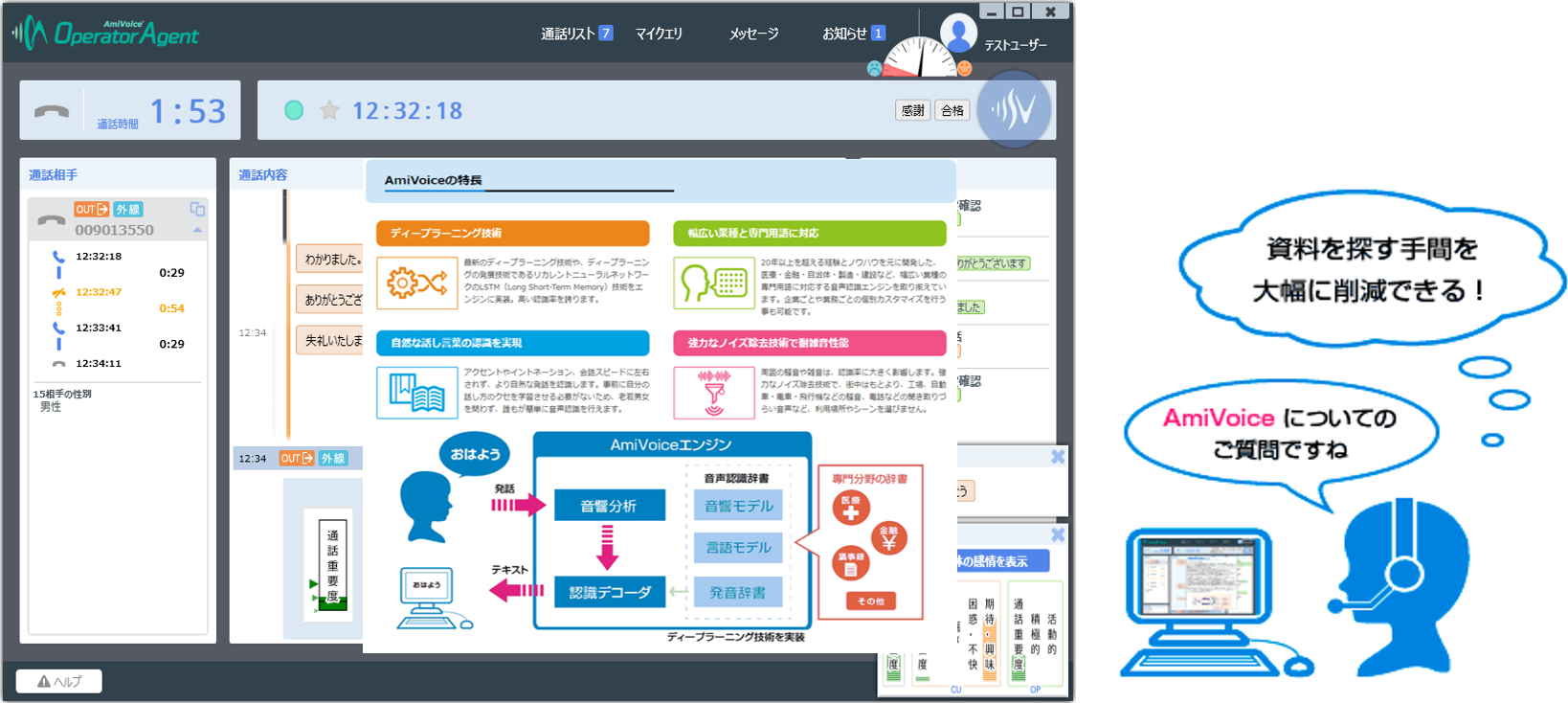
Task: Select the orange 12:32:47 hold segment
Action: [x=99, y=292]
